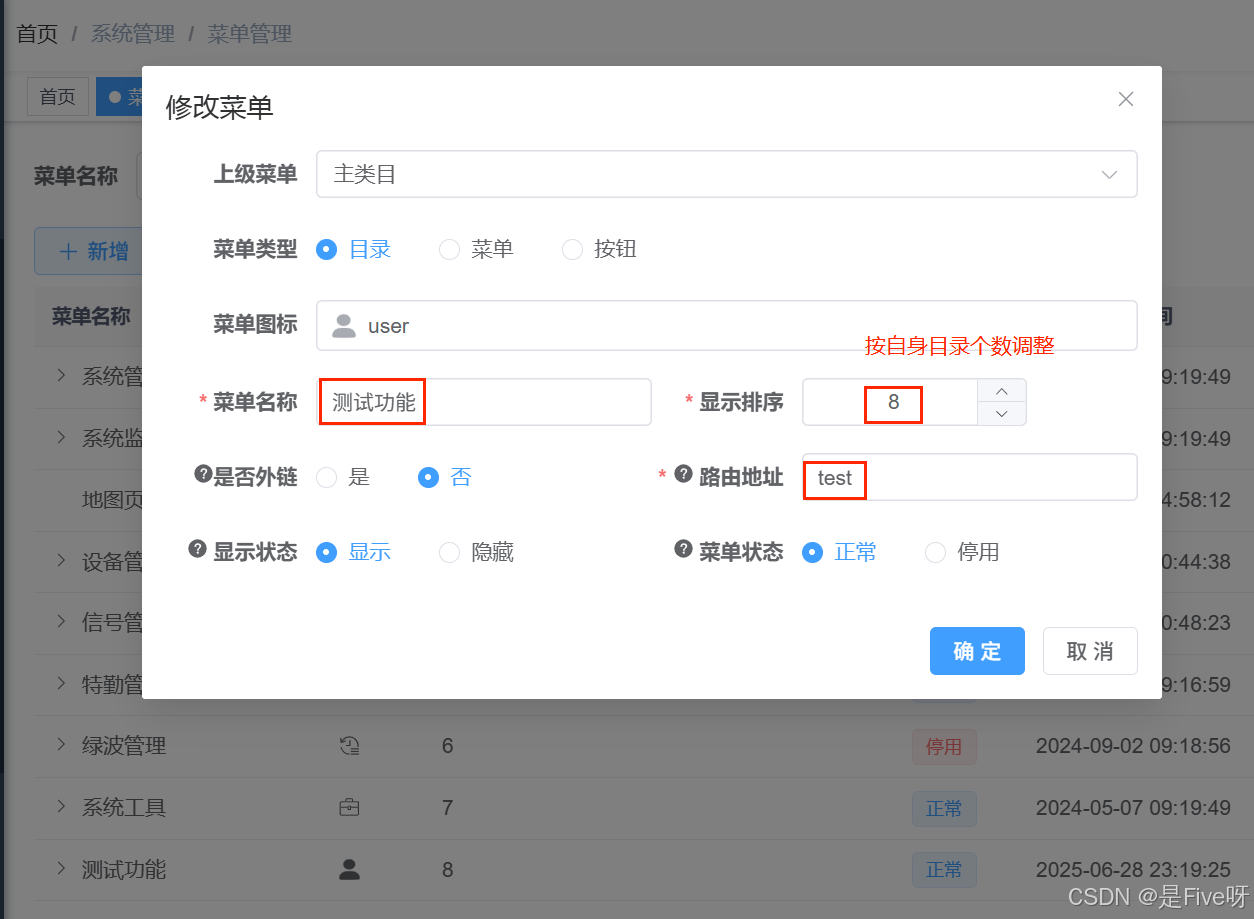Click the 正常 status tag for 测试功能

tap(944, 870)
